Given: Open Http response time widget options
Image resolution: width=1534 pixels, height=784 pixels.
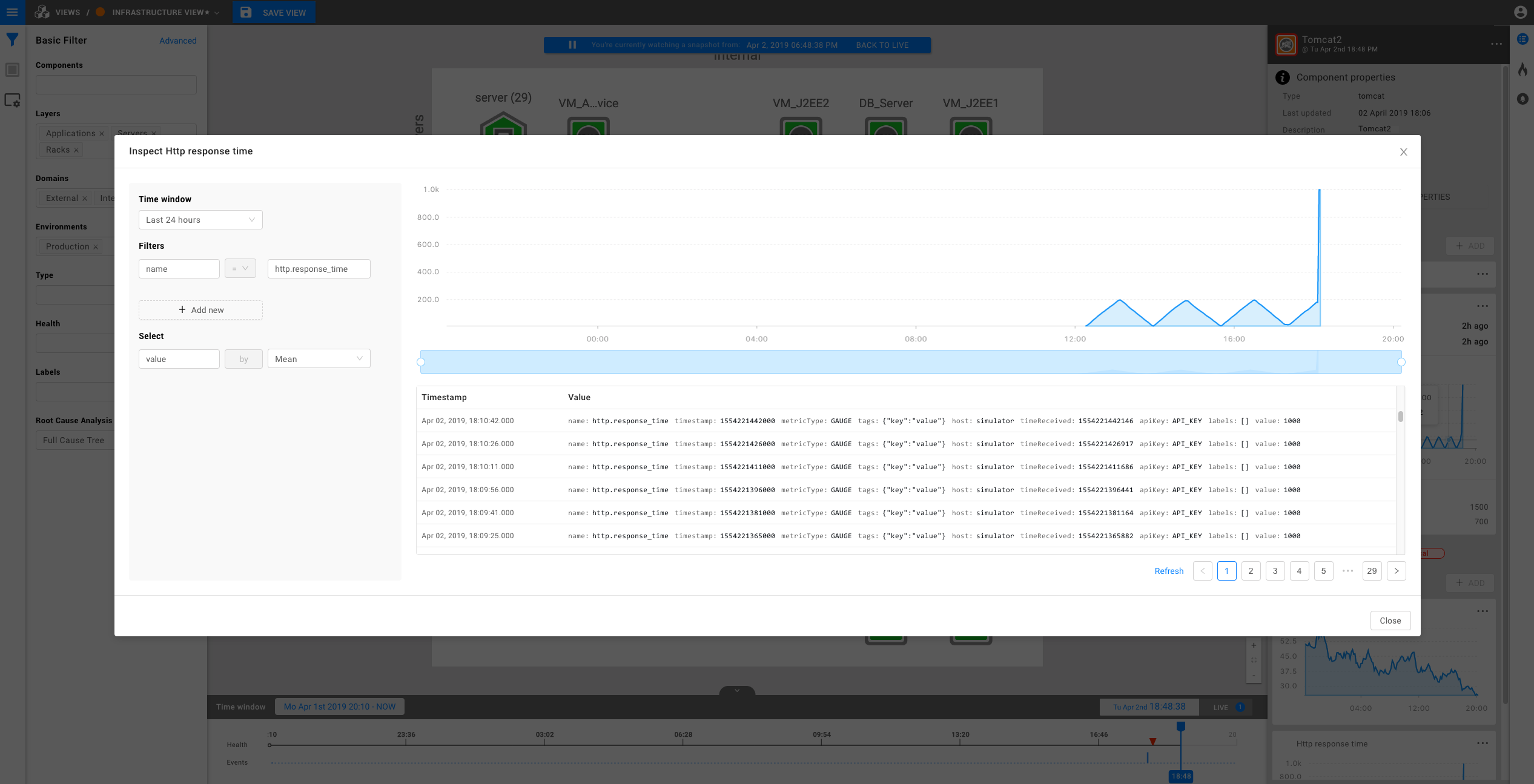Looking at the screenshot, I should 1482,743.
